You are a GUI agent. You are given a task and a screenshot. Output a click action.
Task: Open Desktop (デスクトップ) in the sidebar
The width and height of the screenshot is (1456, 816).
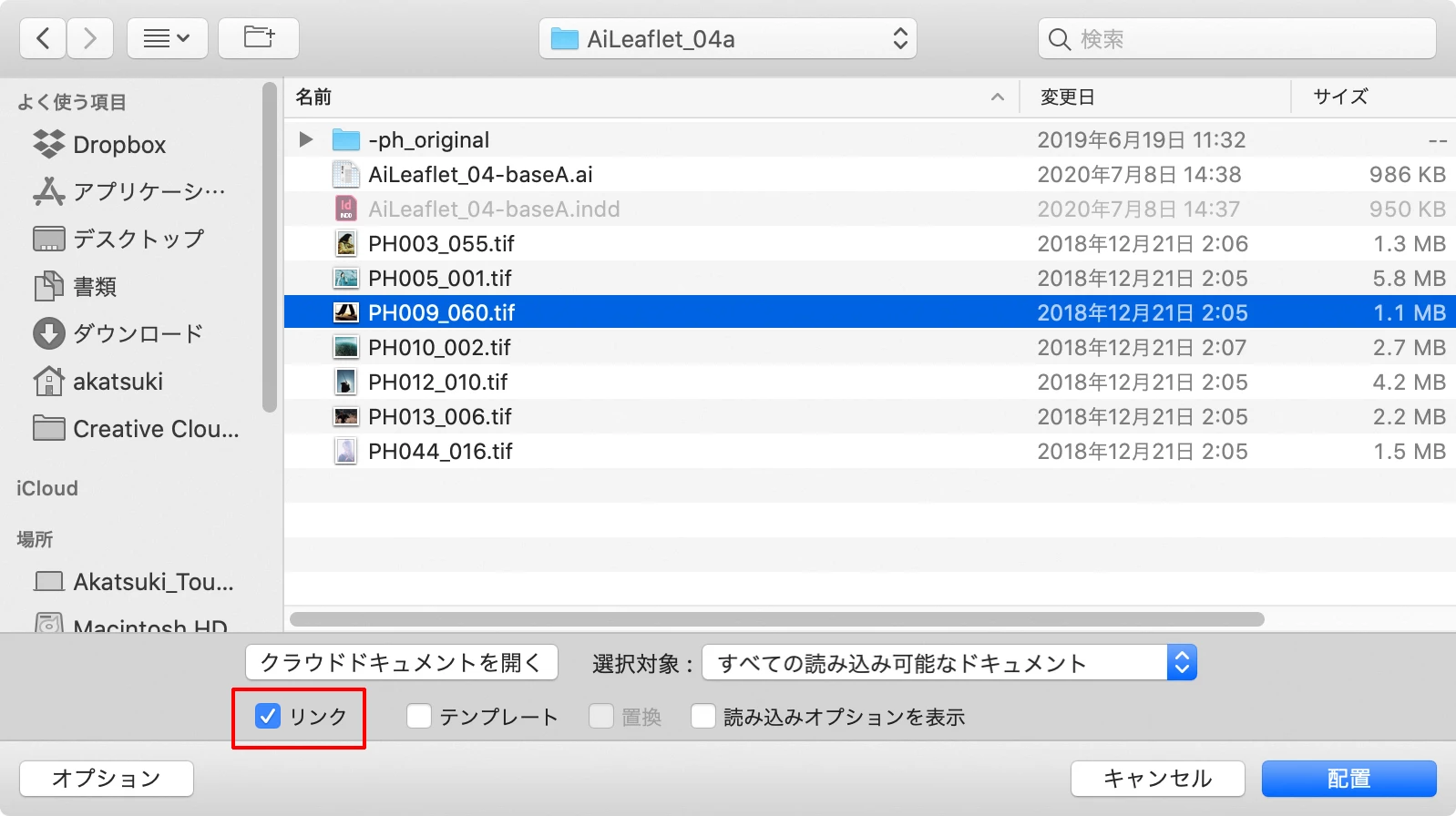click(118, 239)
